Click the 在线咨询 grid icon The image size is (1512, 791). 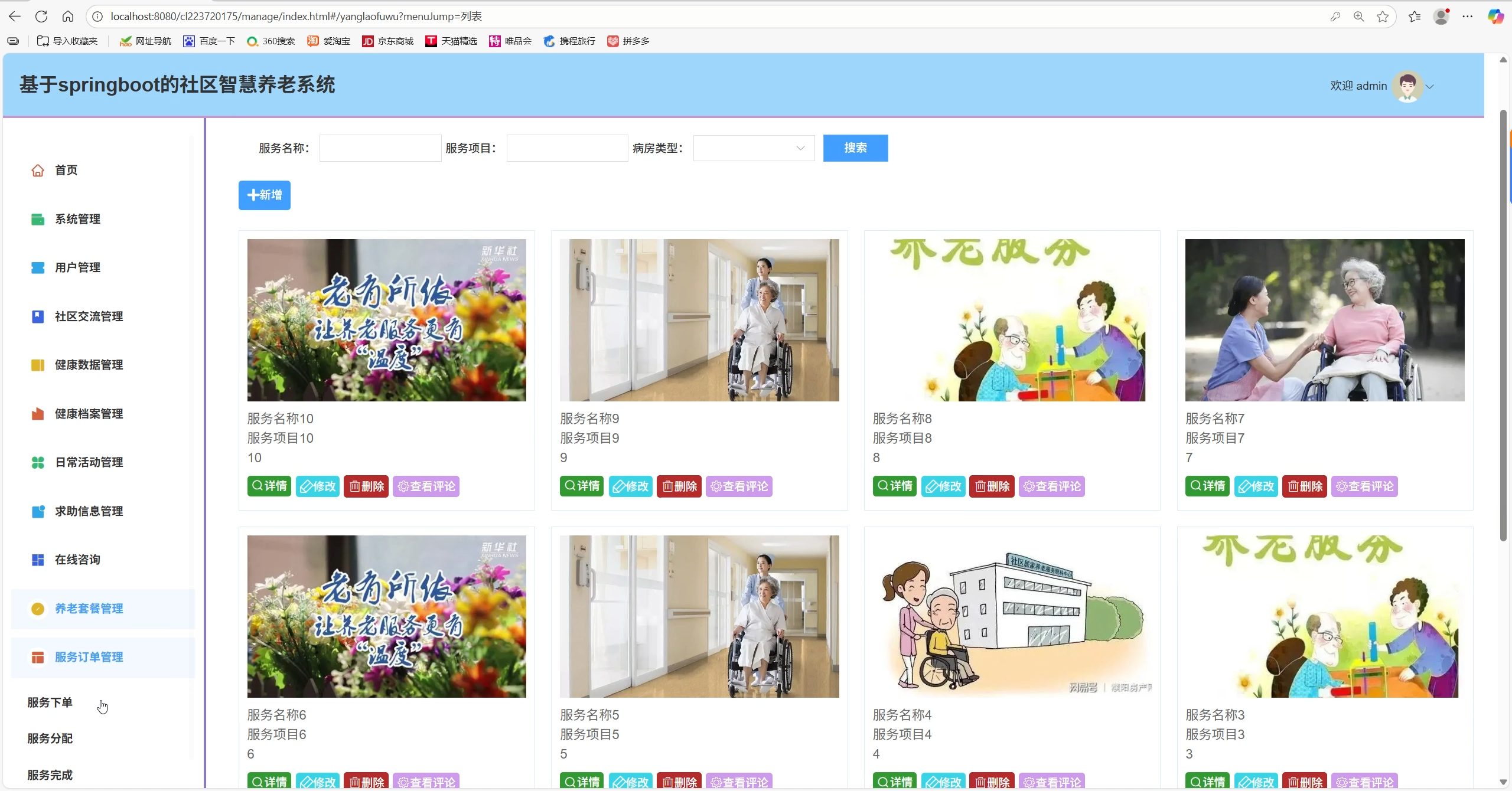pos(38,560)
